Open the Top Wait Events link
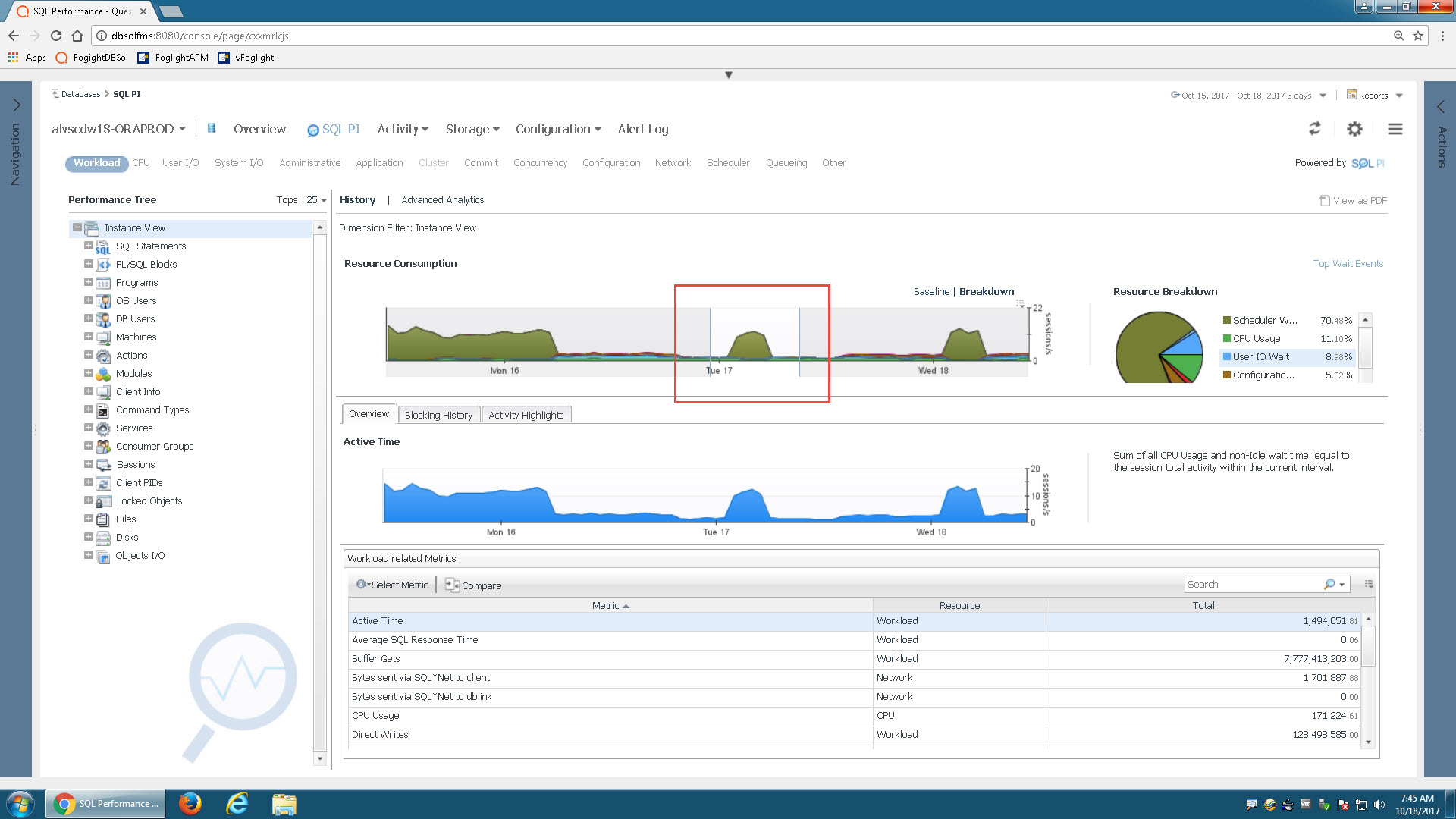Viewport: 1456px width, 819px height. tap(1348, 263)
